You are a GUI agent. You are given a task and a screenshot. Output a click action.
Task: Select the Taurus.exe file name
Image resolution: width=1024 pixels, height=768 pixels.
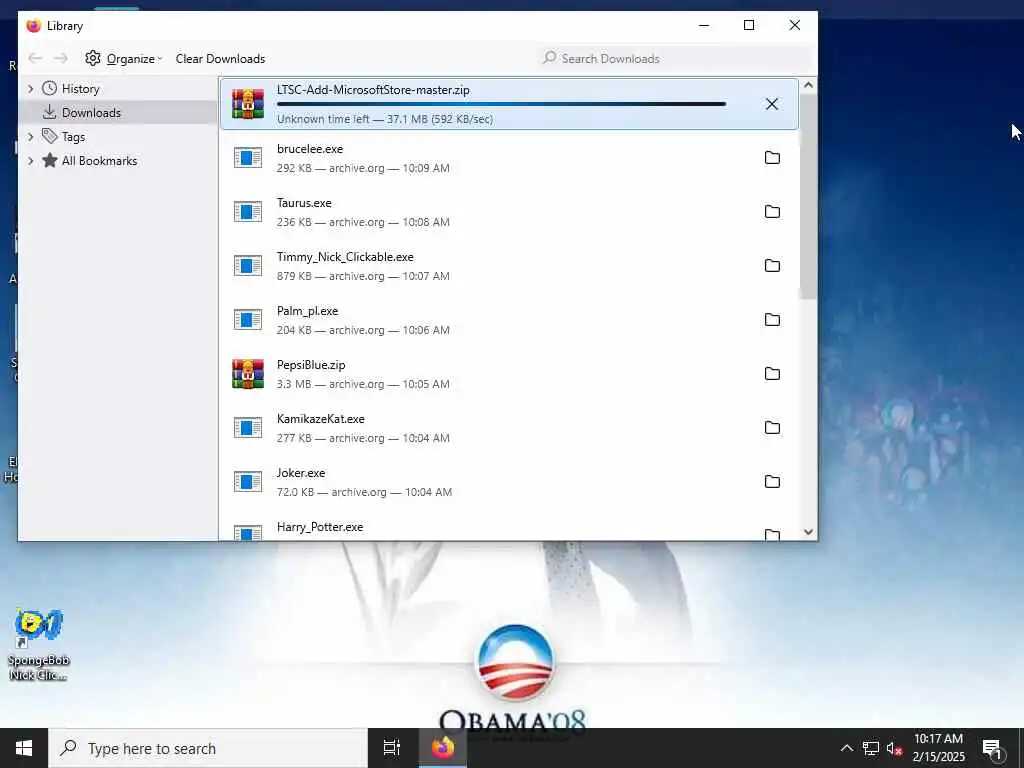coord(304,203)
